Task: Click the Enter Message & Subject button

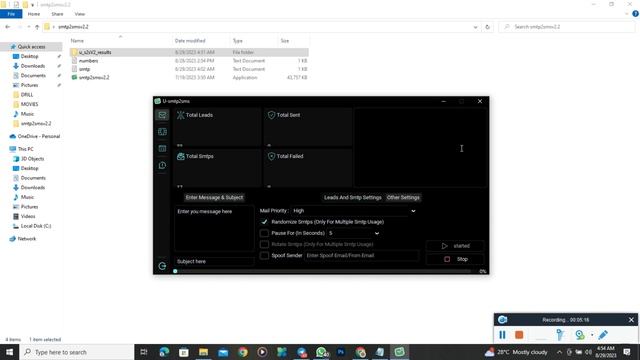Action: pos(214,198)
